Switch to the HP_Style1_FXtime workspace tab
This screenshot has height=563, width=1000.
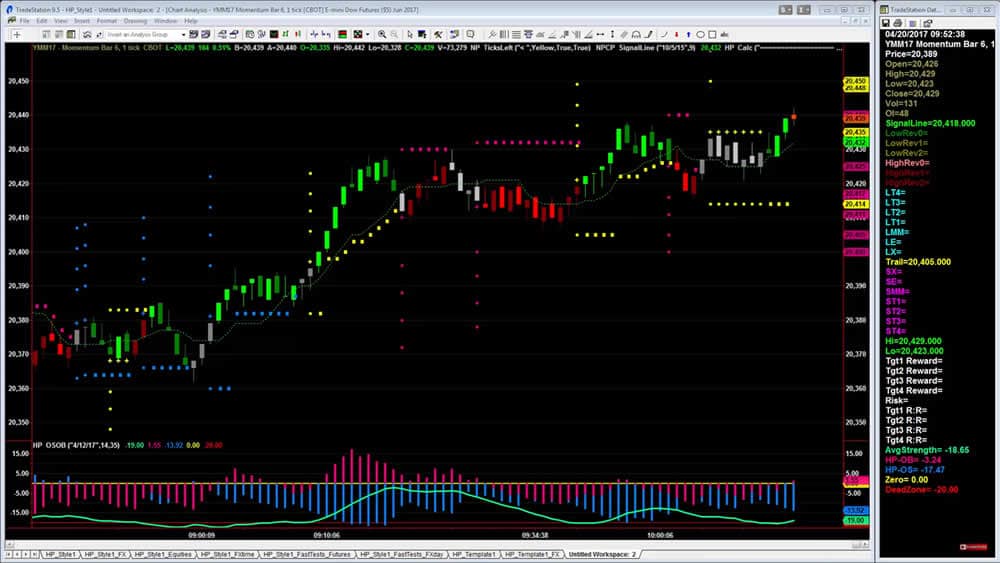[227, 555]
